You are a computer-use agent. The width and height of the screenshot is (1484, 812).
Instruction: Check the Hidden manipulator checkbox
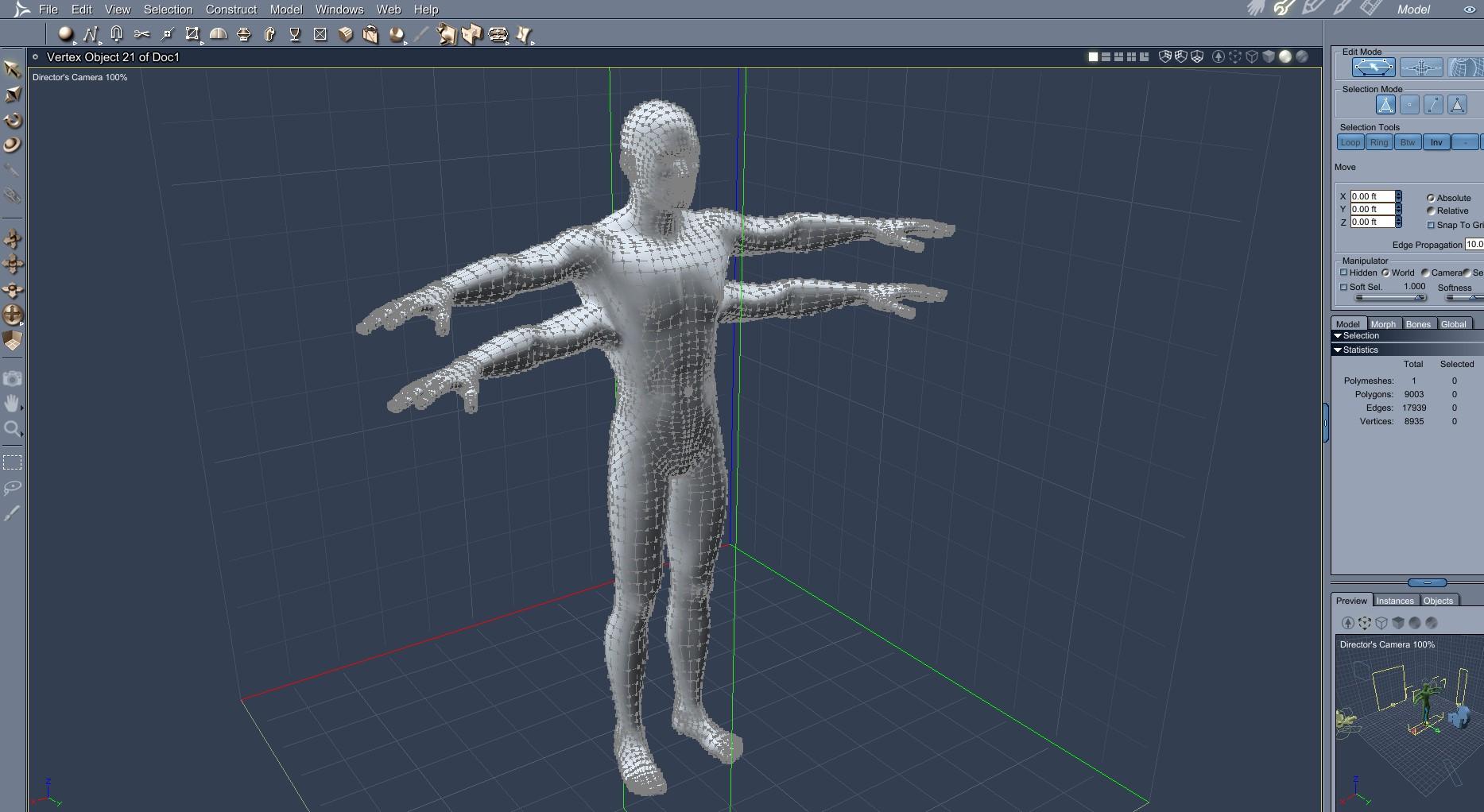click(1344, 273)
